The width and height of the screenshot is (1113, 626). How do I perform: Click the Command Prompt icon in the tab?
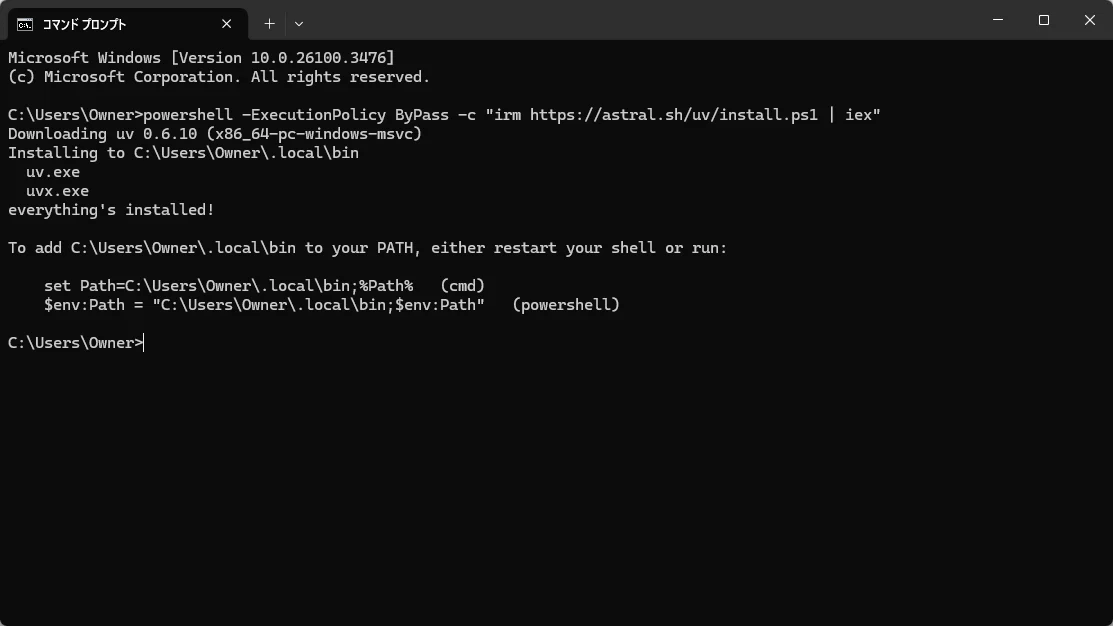click(x=25, y=25)
